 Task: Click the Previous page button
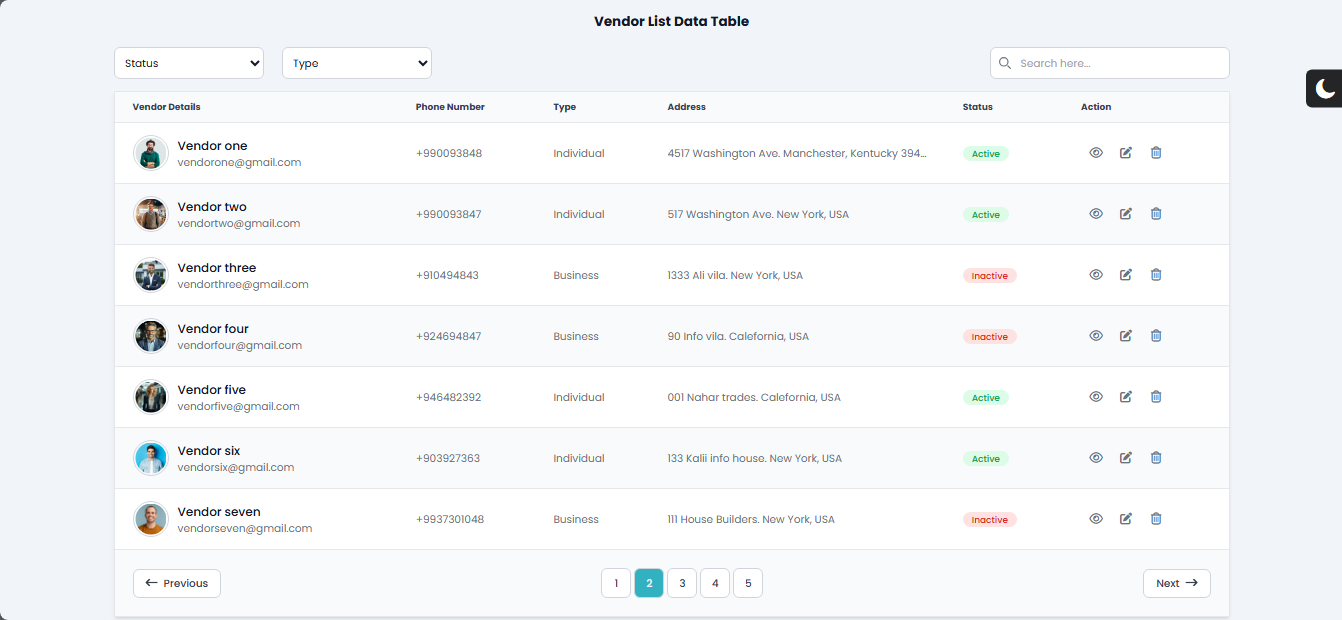pyautogui.click(x=177, y=583)
